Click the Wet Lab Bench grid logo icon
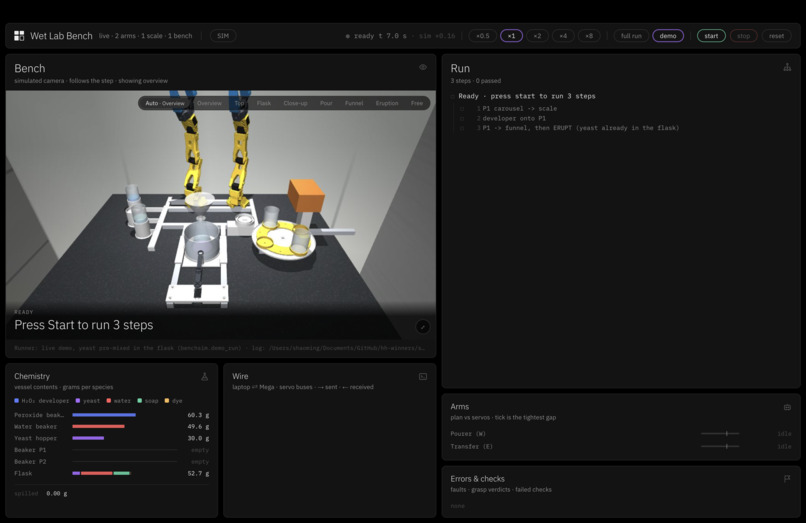Viewport: 806px width, 523px height. coord(19,35)
